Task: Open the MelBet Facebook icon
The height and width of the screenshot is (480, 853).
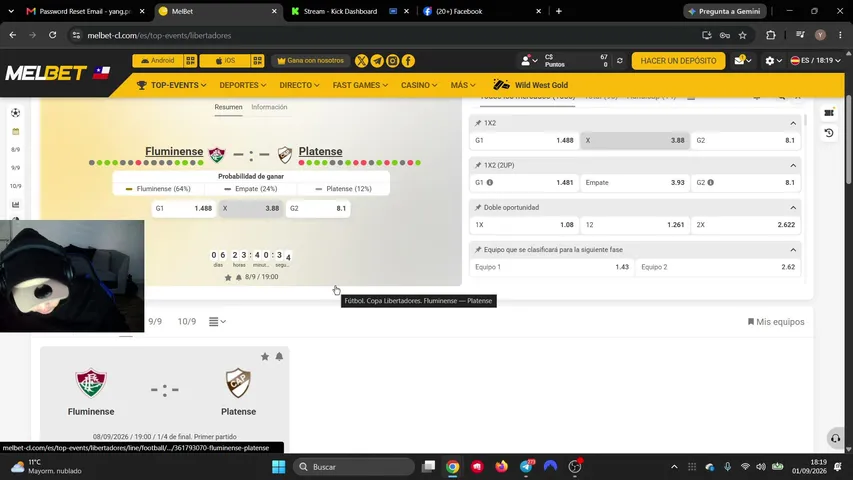Action: (408, 61)
